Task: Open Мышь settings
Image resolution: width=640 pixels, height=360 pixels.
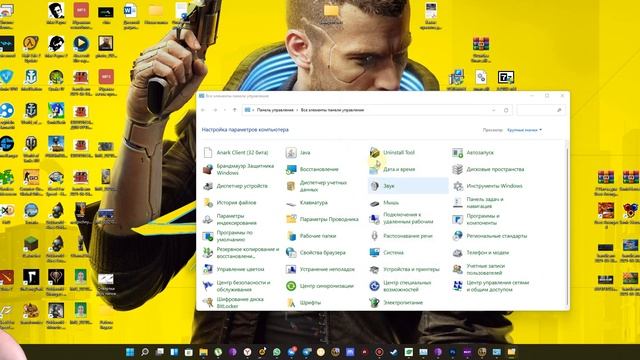Action: [x=384, y=203]
